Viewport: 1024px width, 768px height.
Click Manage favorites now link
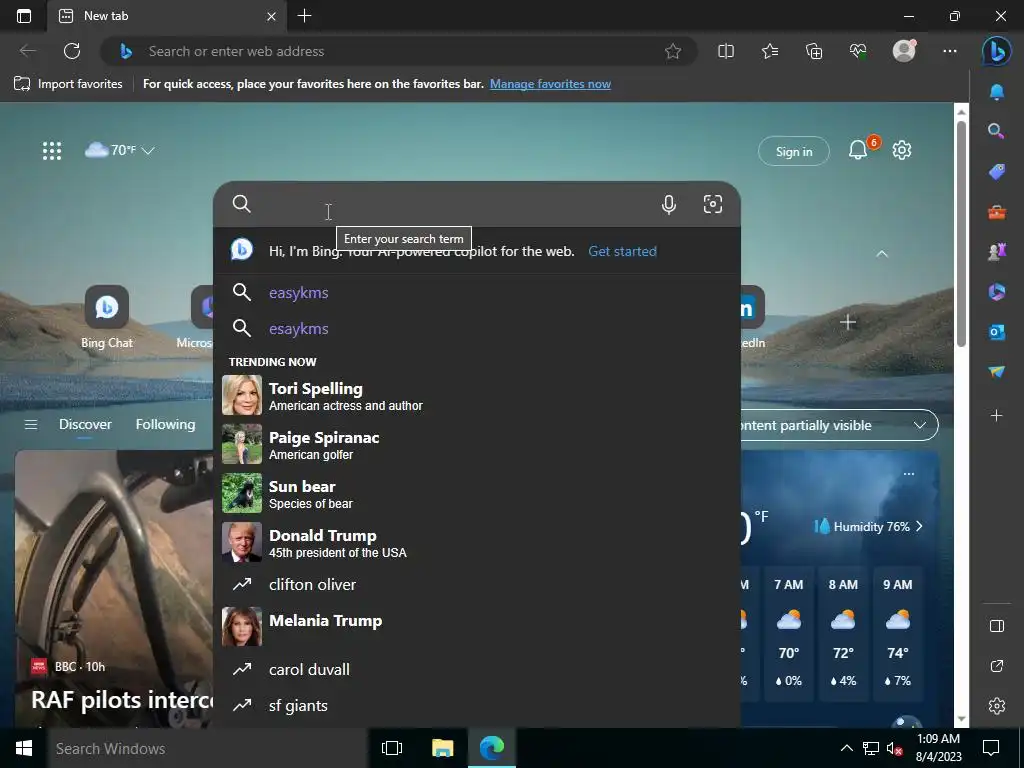(x=551, y=84)
